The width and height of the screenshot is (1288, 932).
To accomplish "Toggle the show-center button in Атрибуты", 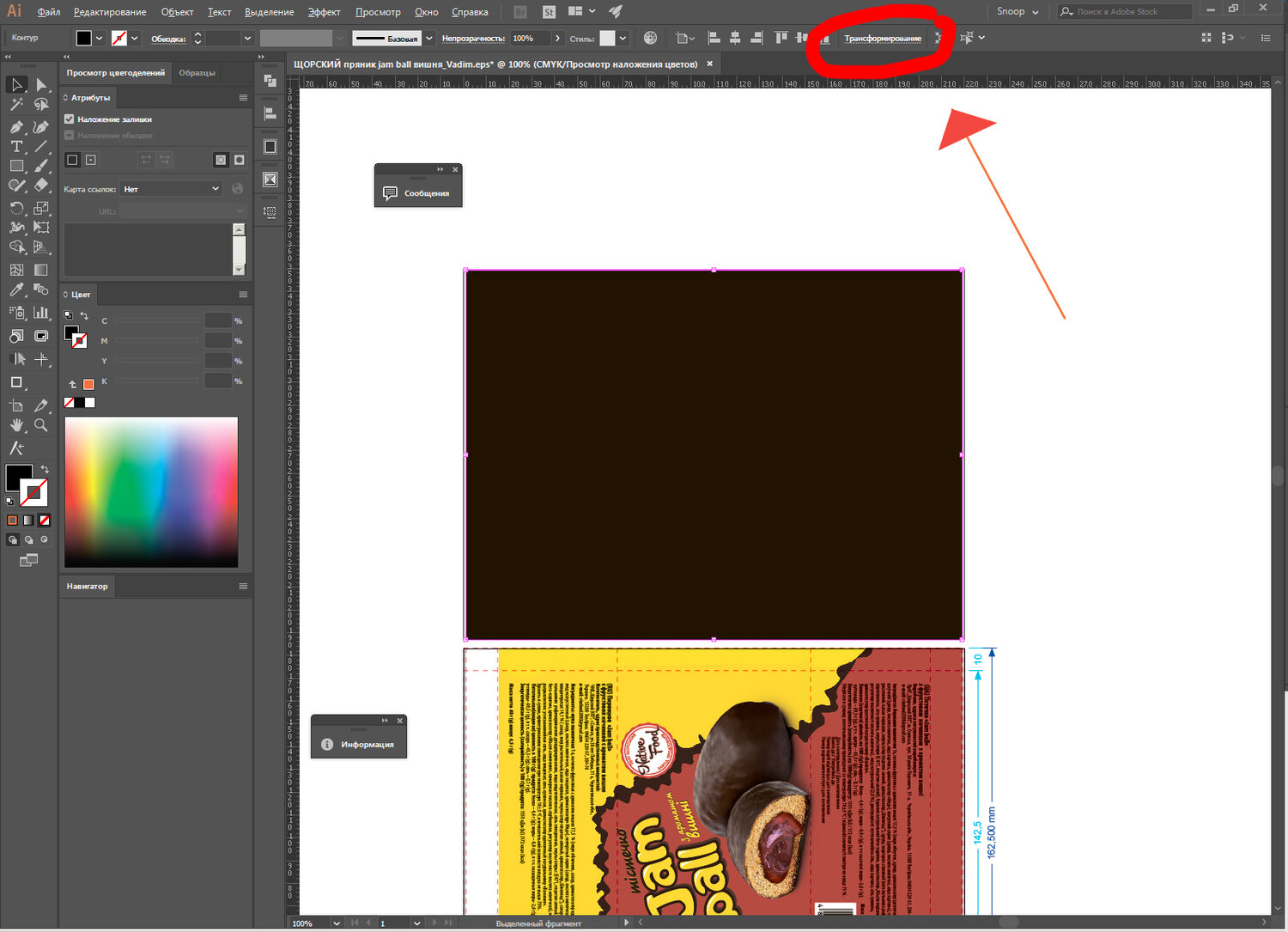I will point(91,160).
